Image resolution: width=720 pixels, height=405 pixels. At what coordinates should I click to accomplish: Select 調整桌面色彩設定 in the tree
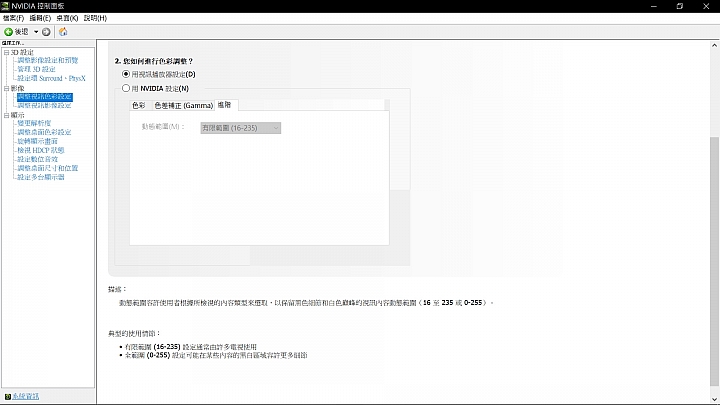[x=45, y=132]
